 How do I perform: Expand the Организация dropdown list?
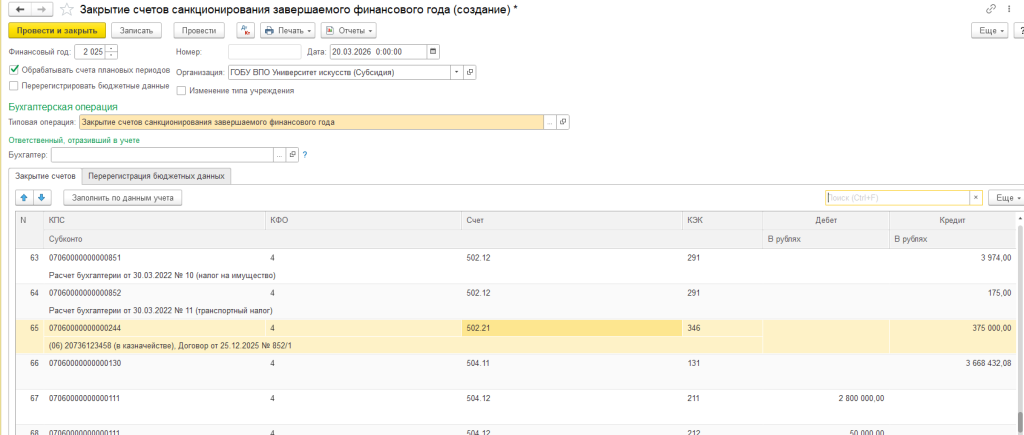click(x=456, y=72)
